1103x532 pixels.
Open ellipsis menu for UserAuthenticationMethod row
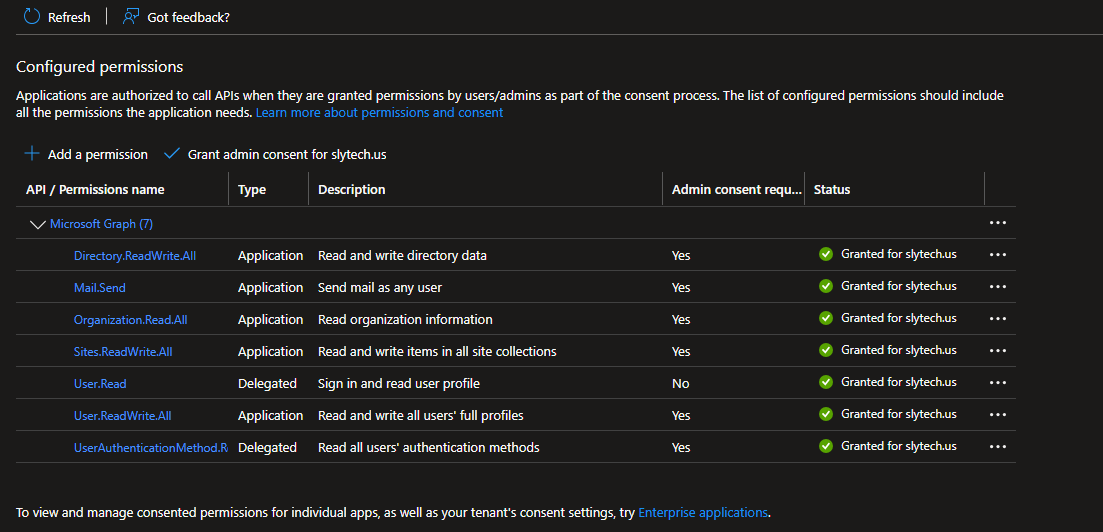pos(997,446)
